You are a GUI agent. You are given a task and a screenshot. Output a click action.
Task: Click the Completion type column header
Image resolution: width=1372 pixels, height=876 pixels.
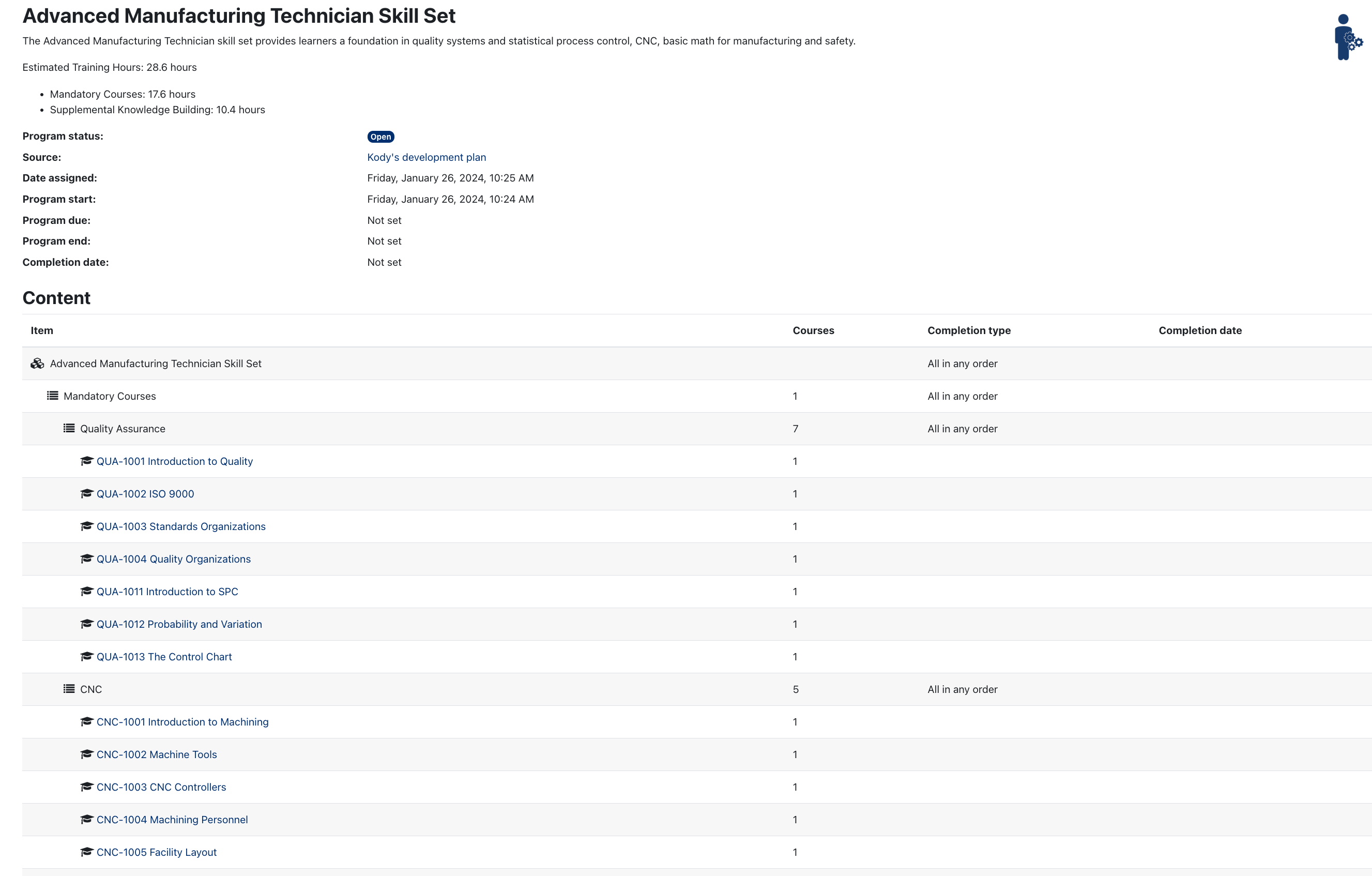(969, 330)
